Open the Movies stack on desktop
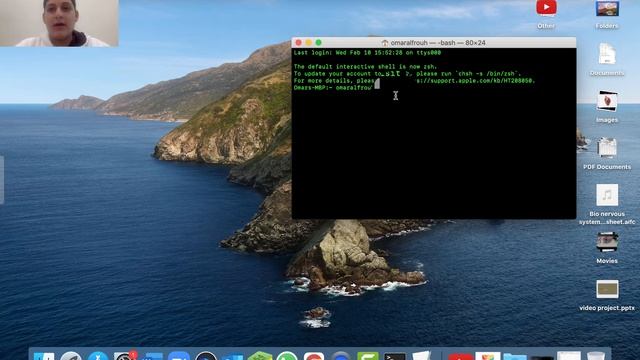 tap(607, 242)
